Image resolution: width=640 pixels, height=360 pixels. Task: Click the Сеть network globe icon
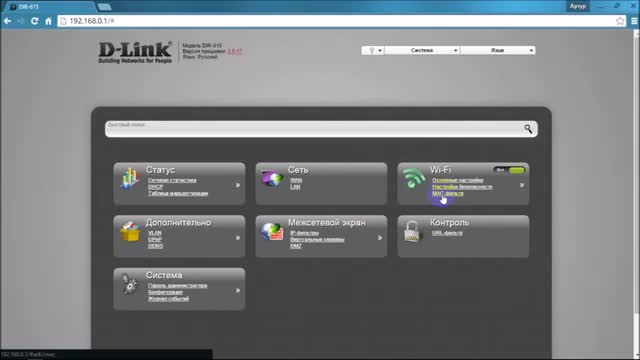[x=272, y=178]
